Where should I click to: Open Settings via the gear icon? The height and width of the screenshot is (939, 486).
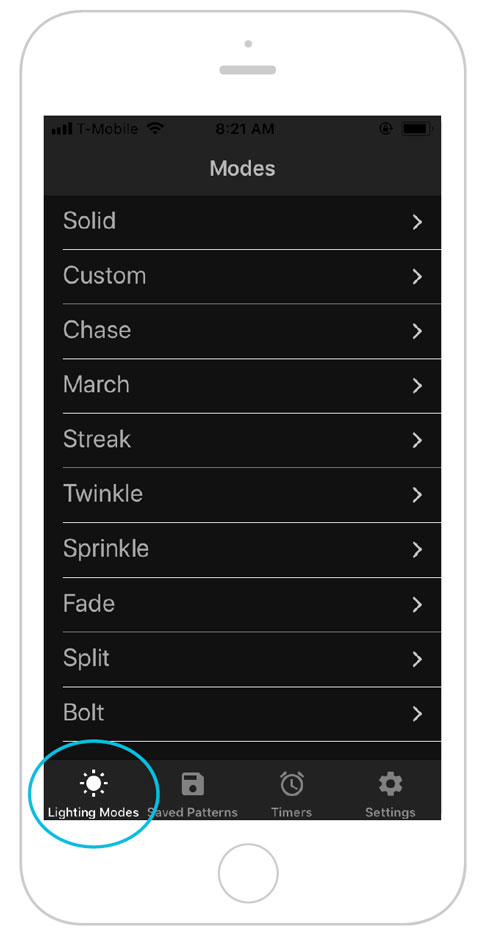pyautogui.click(x=390, y=783)
